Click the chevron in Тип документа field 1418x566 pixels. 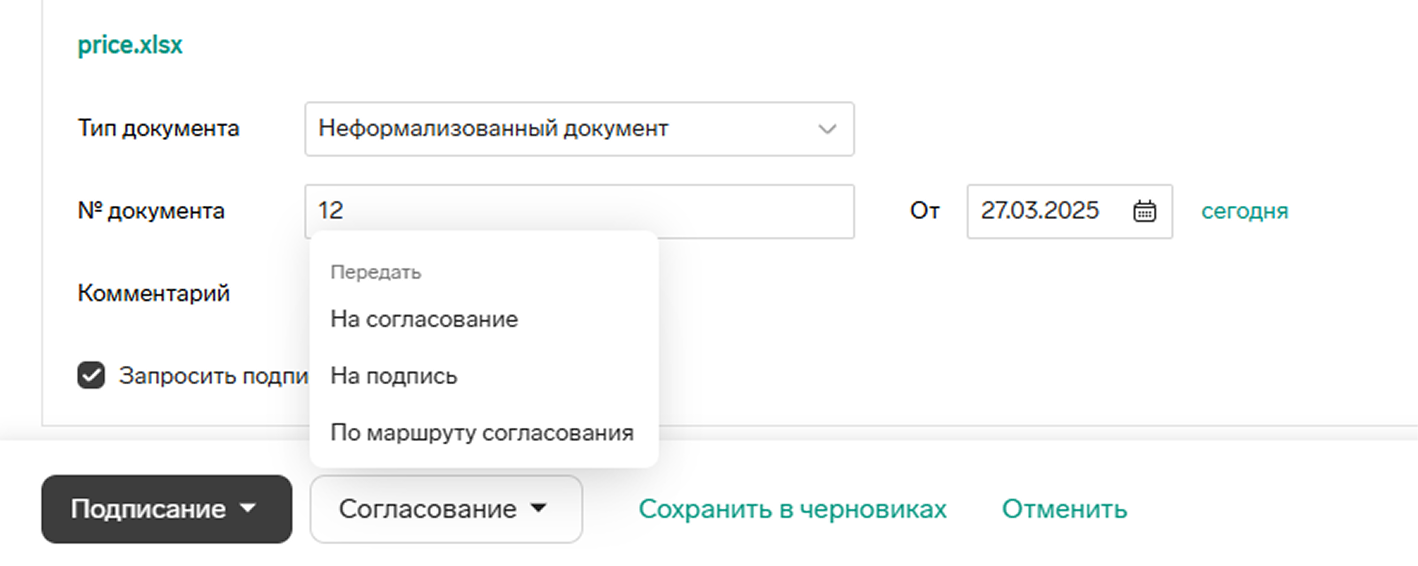point(827,129)
